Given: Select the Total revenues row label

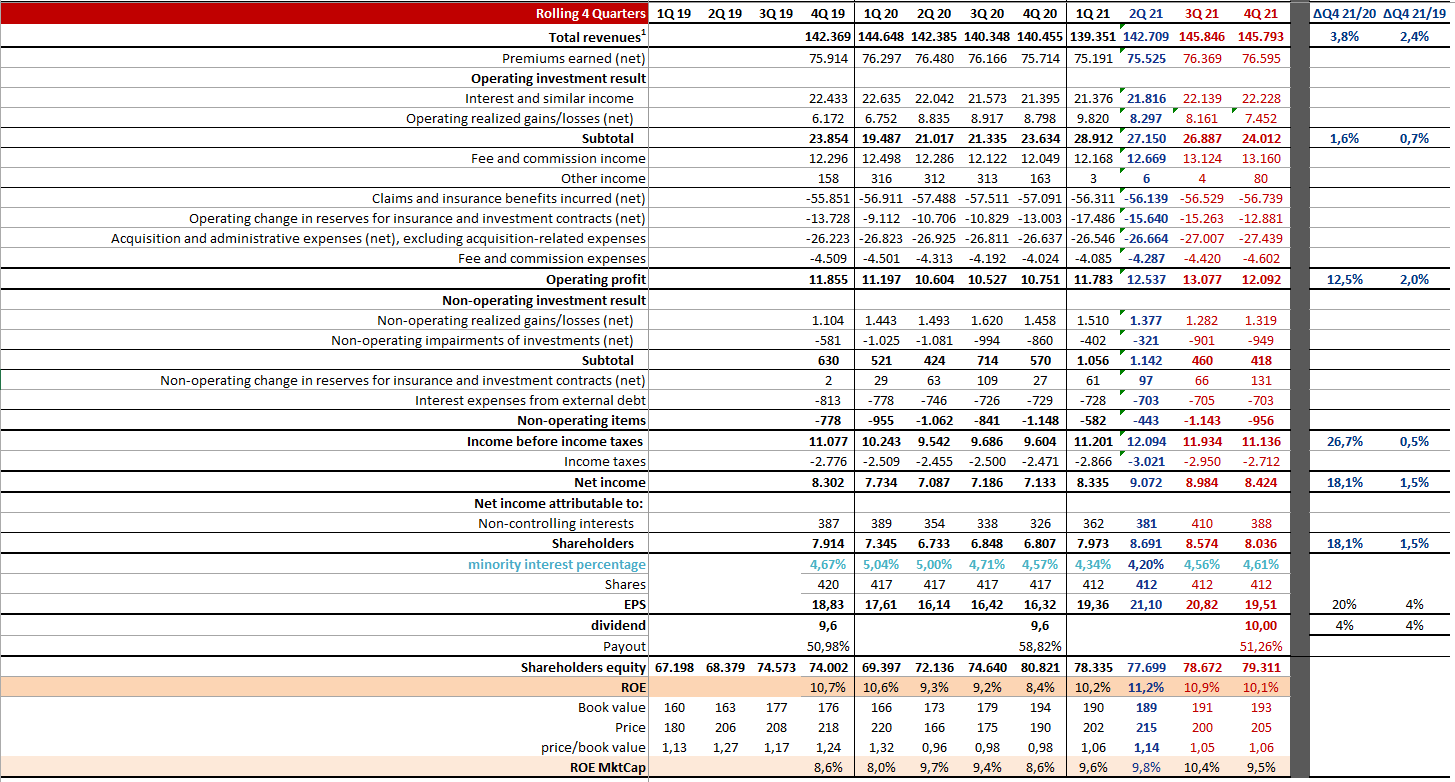Looking at the screenshot, I should [598, 37].
